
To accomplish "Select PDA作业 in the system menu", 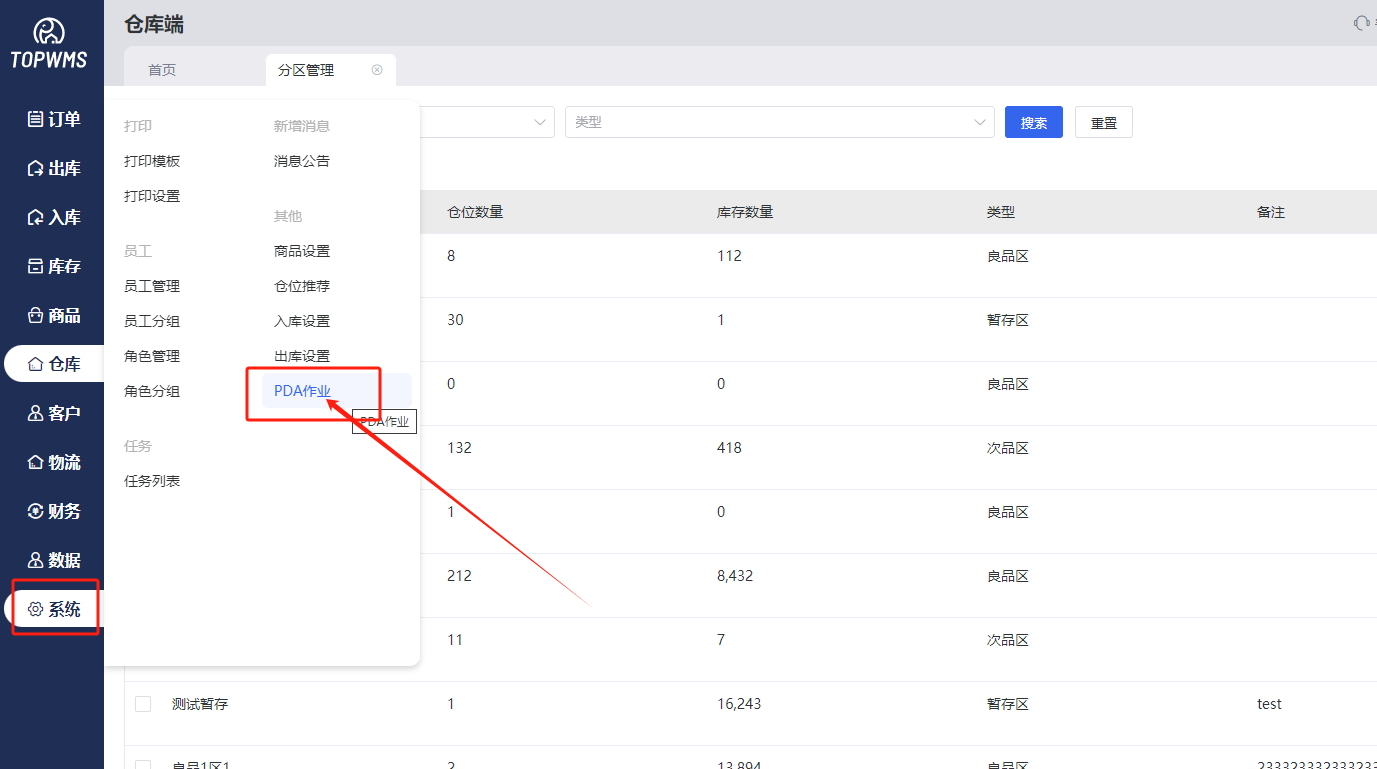I will [302, 391].
